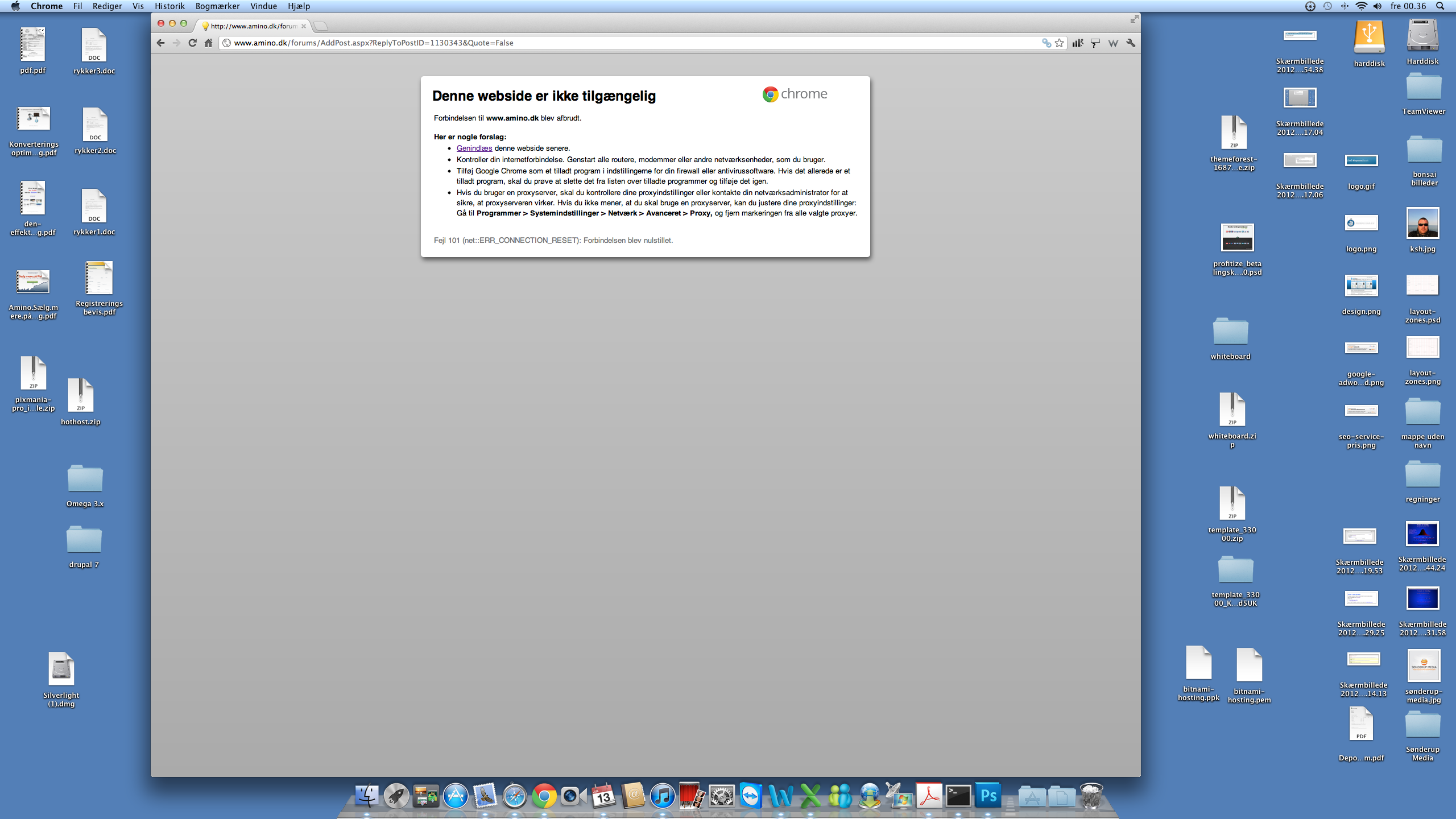Viewport: 1456px width, 819px height.
Task: Open a new tab
Action: 321,26
